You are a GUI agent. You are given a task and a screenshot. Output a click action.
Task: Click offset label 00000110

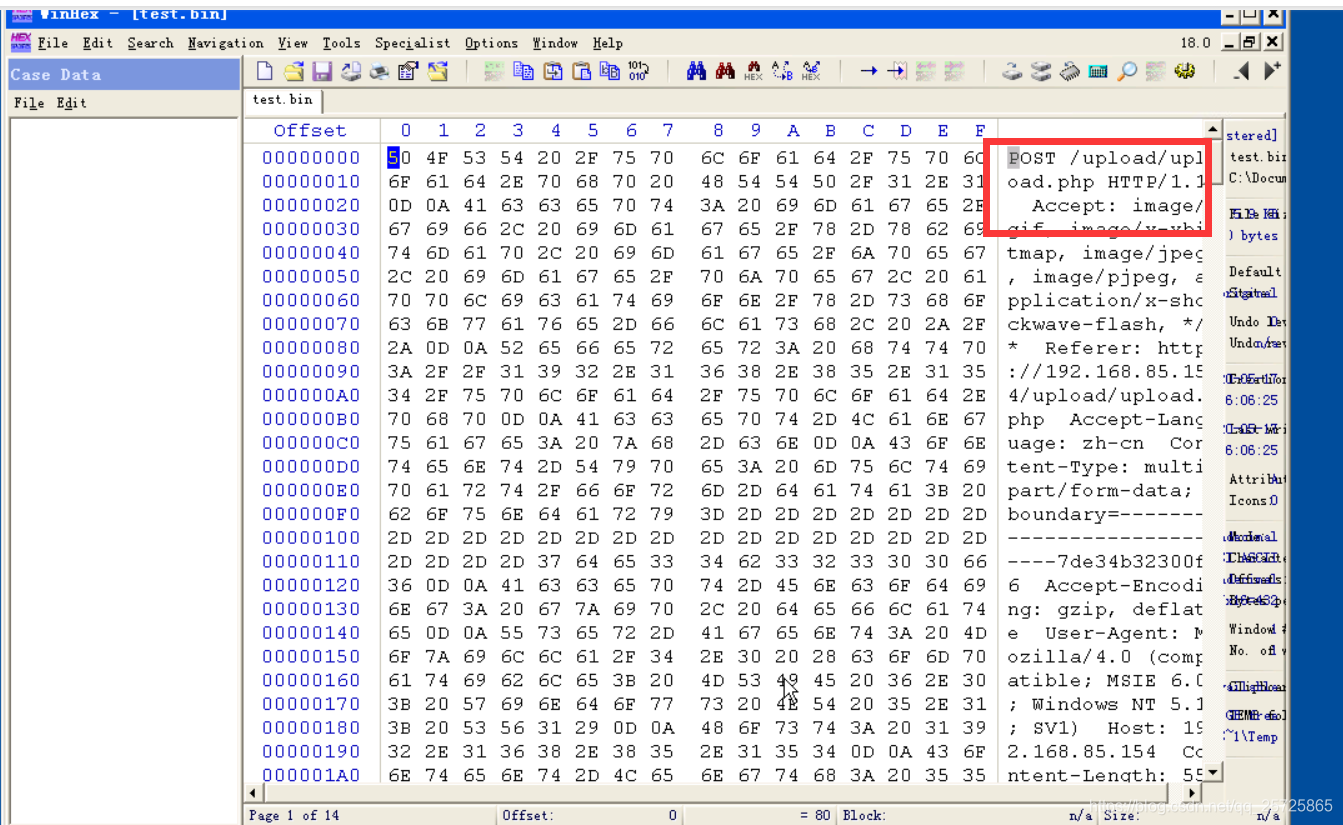click(311, 561)
